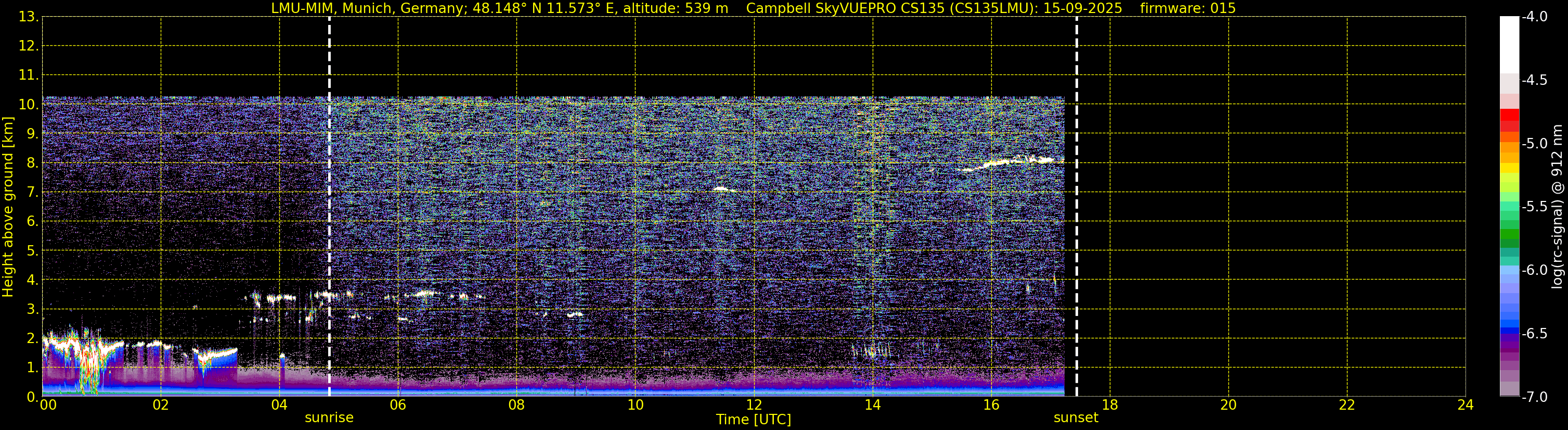Click the white top segment of the colorbar
This screenshot has height=430, width=1568.
point(1510,45)
